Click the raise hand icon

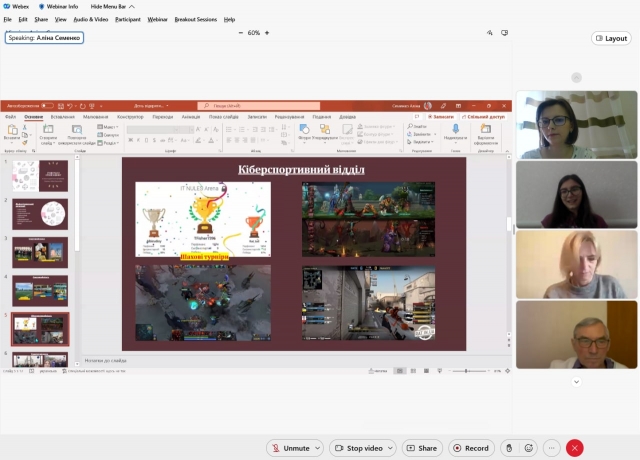click(508, 448)
